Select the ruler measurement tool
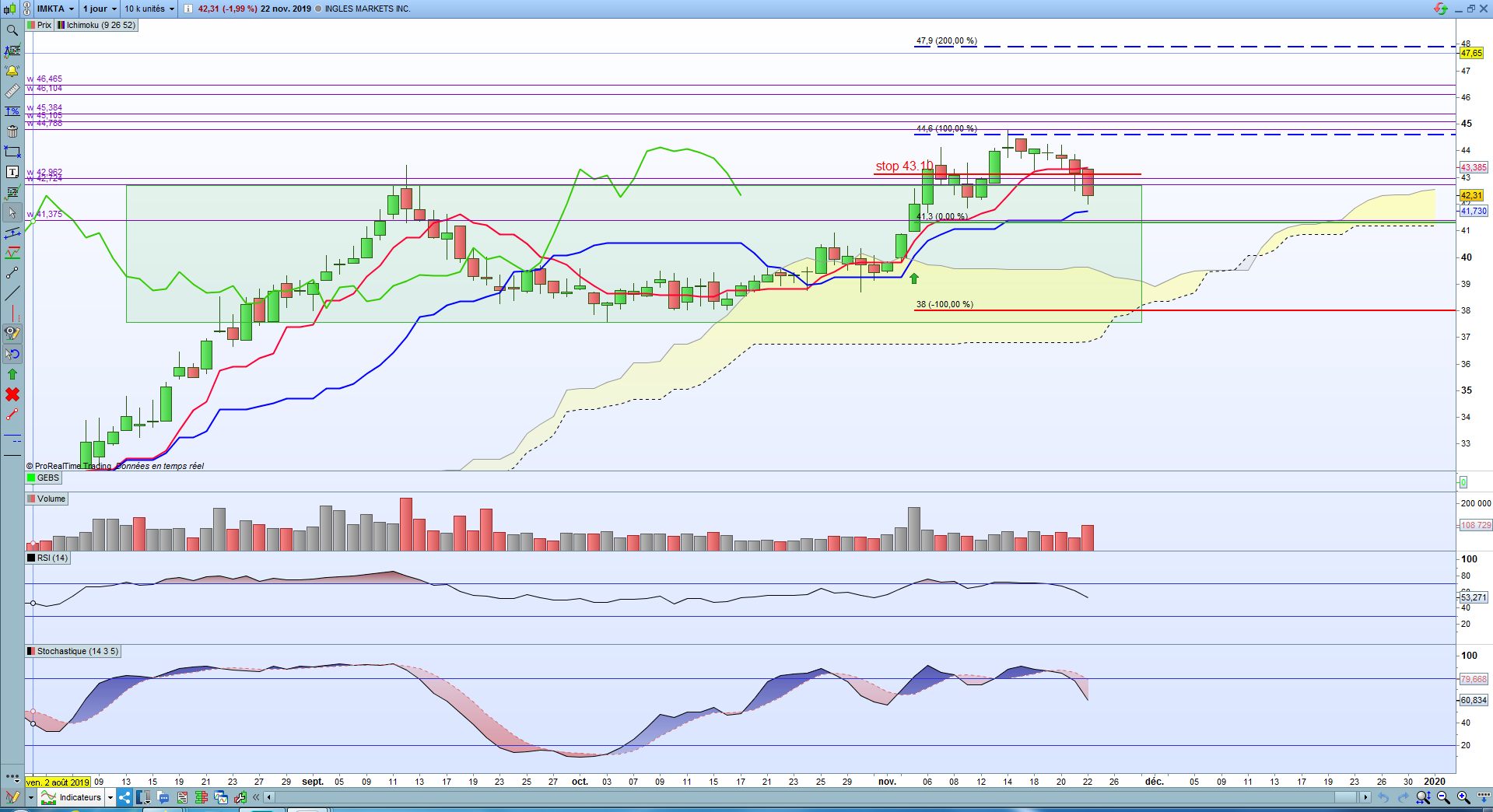 tap(12, 91)
